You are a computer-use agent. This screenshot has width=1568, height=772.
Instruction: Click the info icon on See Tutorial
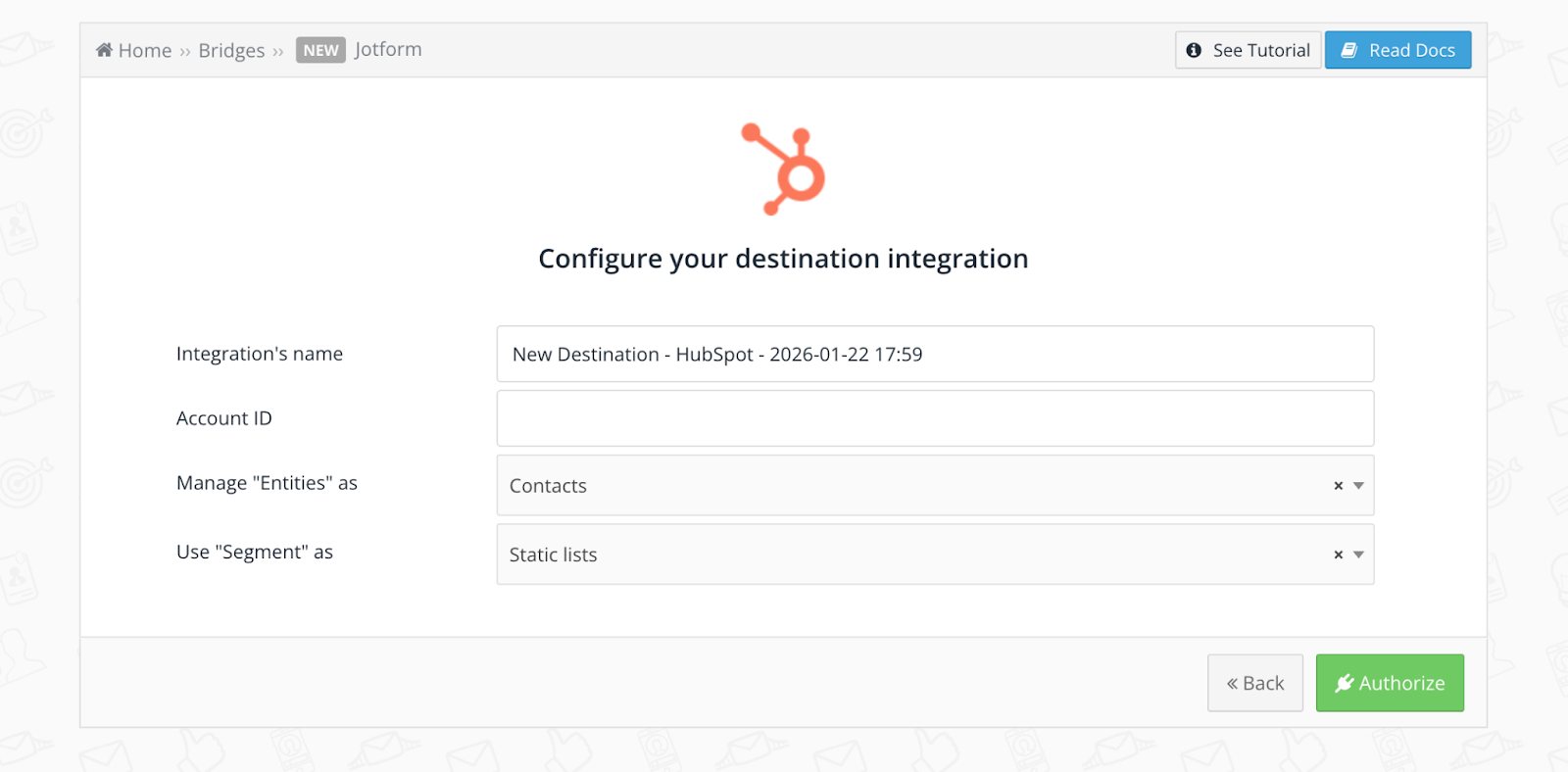pos(1194,50)
